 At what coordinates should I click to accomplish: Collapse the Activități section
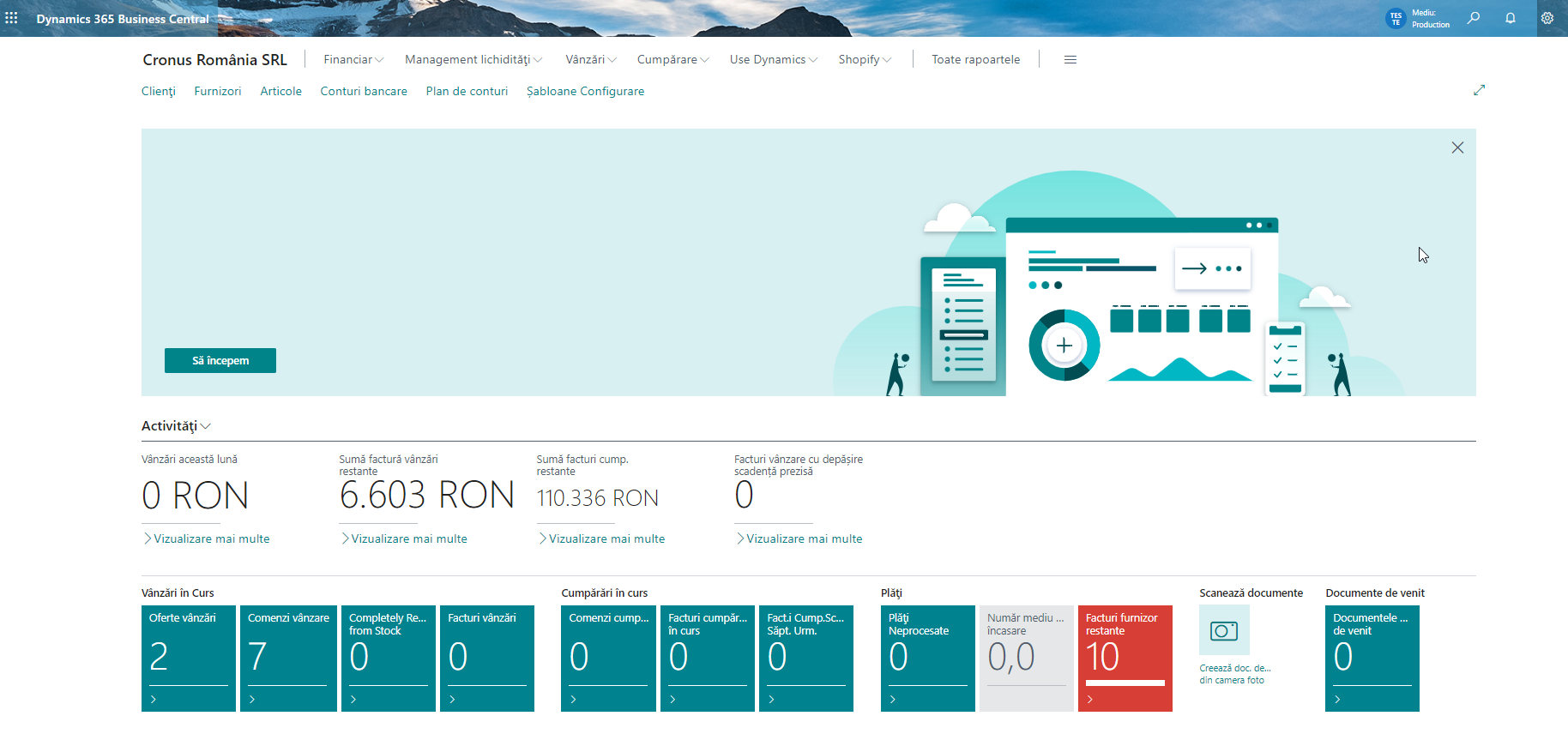[x=176, y=426]
